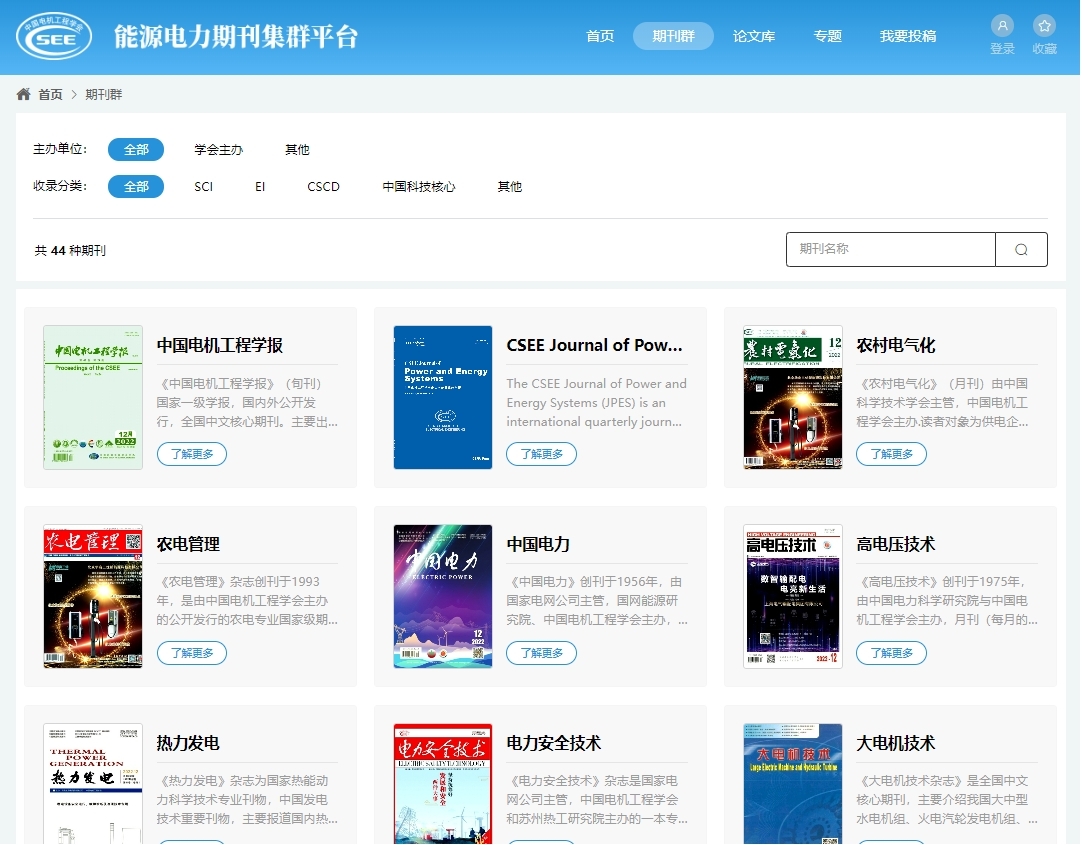Viewport: 1082px width, 845px height.
Task: Filter journals by EI index
Action: point(260,187)
